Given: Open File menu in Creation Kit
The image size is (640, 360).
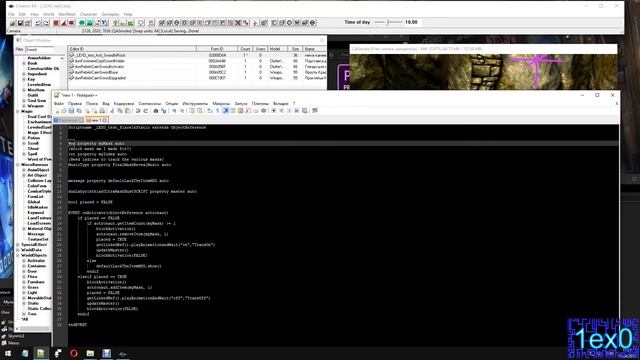Looking at the screenshot, I should pos(11,14).
